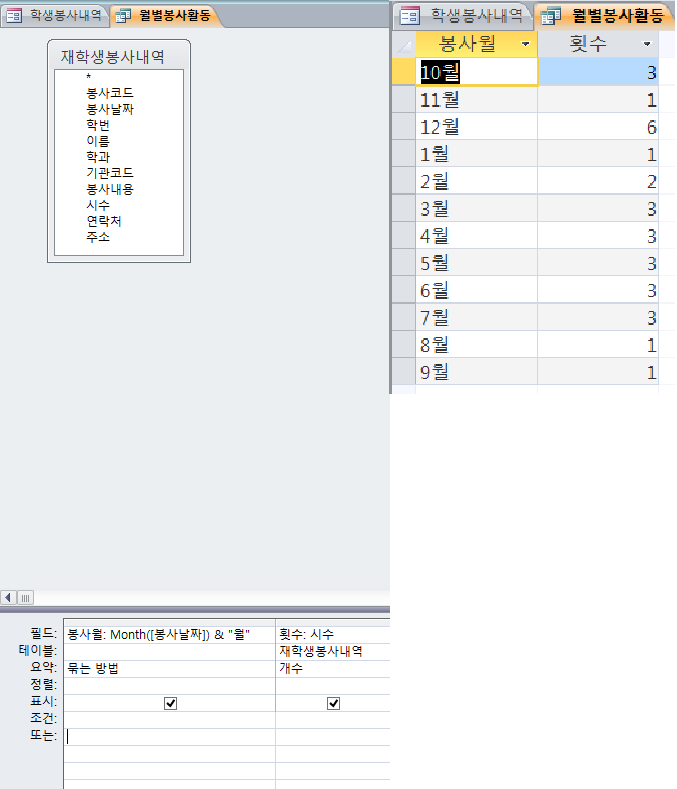Open the 봉사월 column header filter dropdown
This screenshot has height=789, width=677.
(x=525, y=45)
